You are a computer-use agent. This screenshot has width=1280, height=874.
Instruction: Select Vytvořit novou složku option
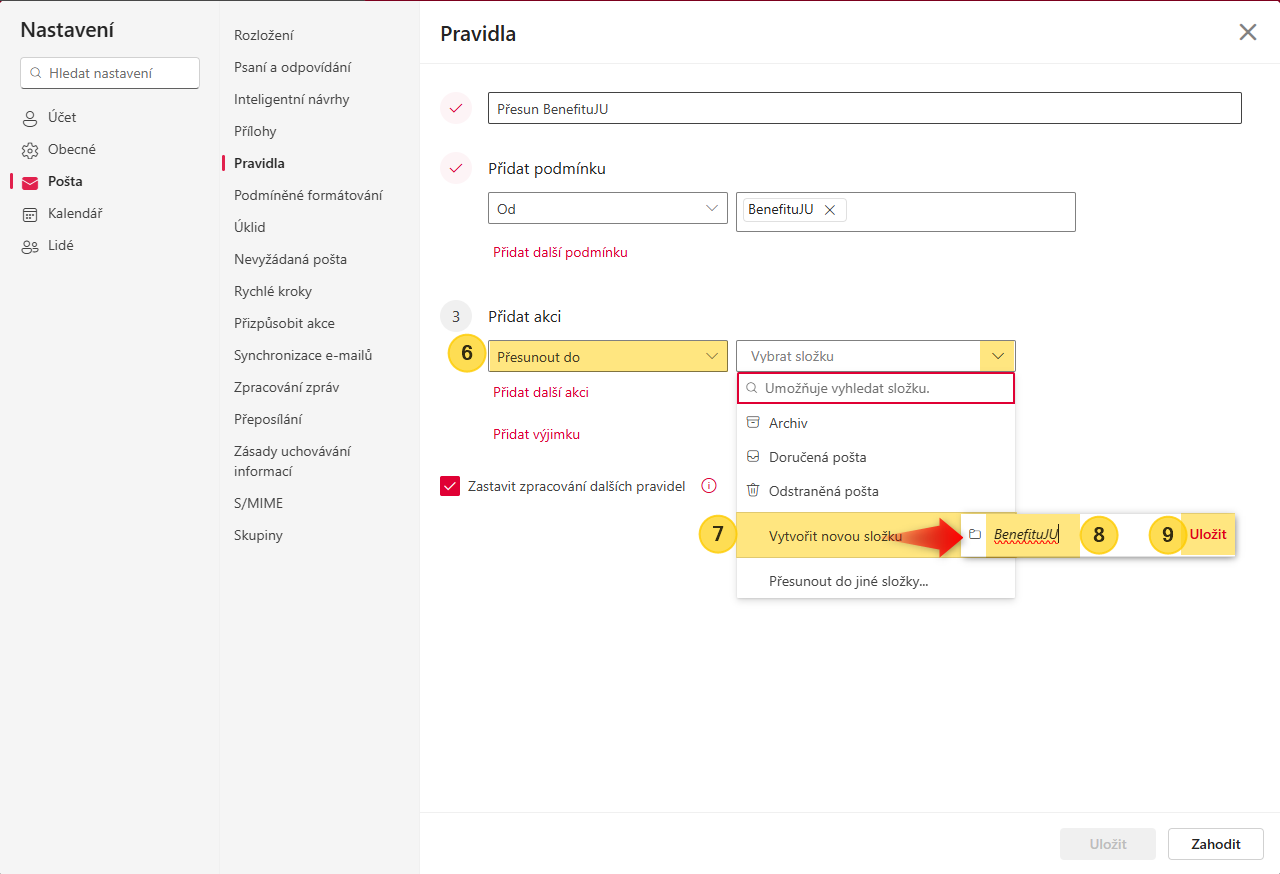(x=834, y=536)
